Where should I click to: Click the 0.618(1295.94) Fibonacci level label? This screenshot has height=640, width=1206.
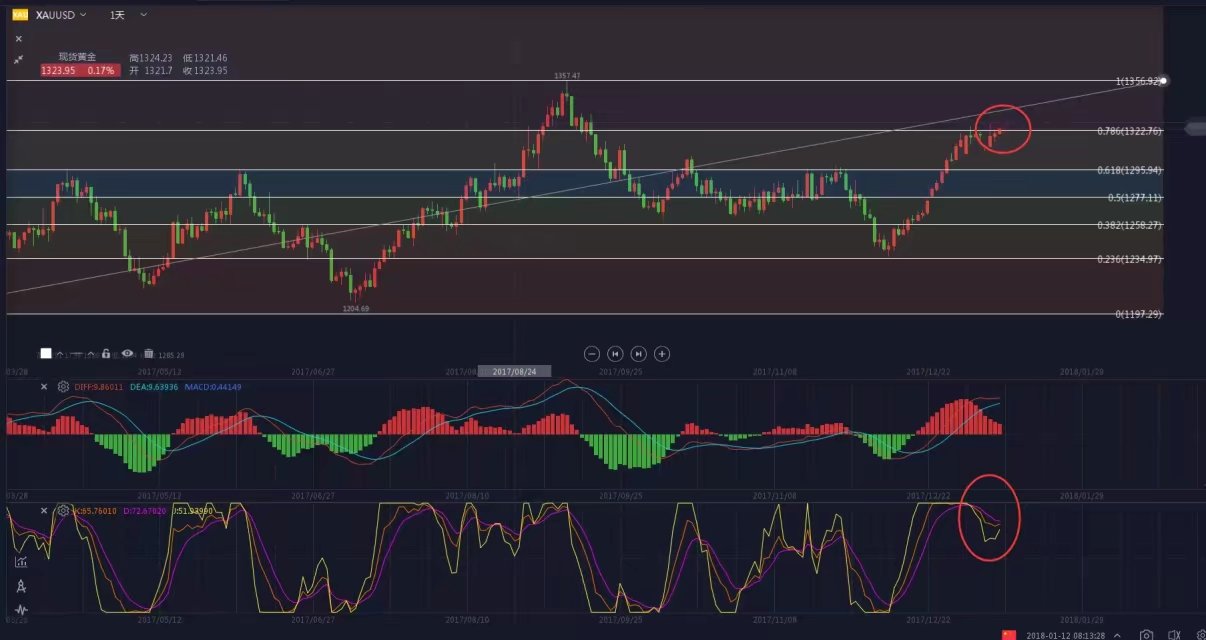[1129, 170]
